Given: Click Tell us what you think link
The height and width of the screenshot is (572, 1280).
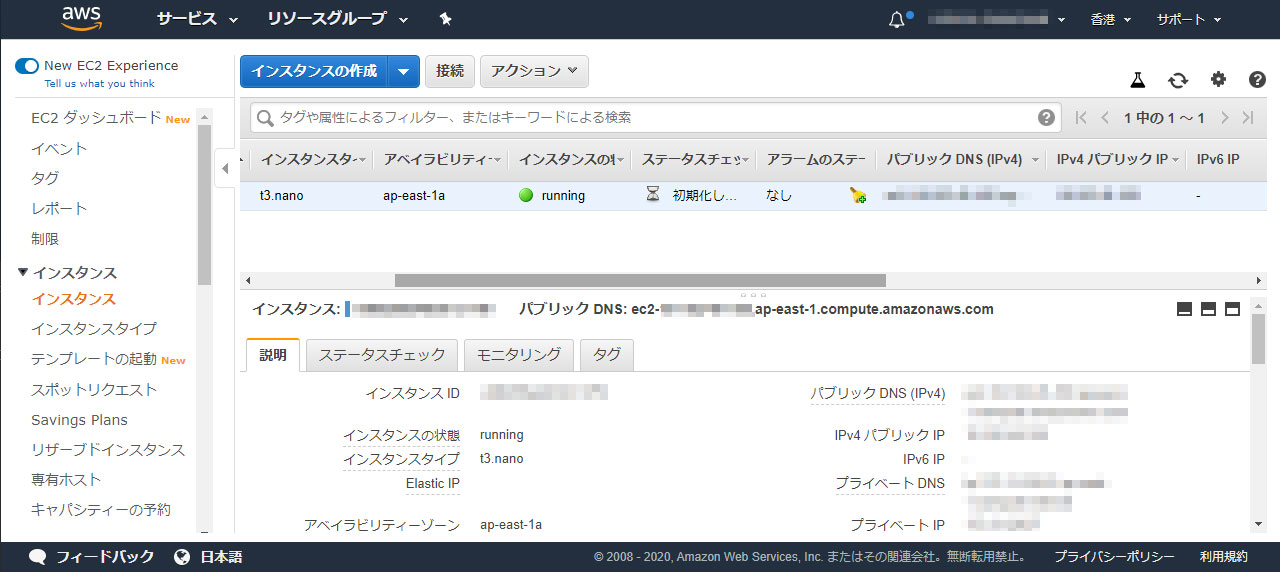Looking at the screenshot, I should tap(99, 84).
